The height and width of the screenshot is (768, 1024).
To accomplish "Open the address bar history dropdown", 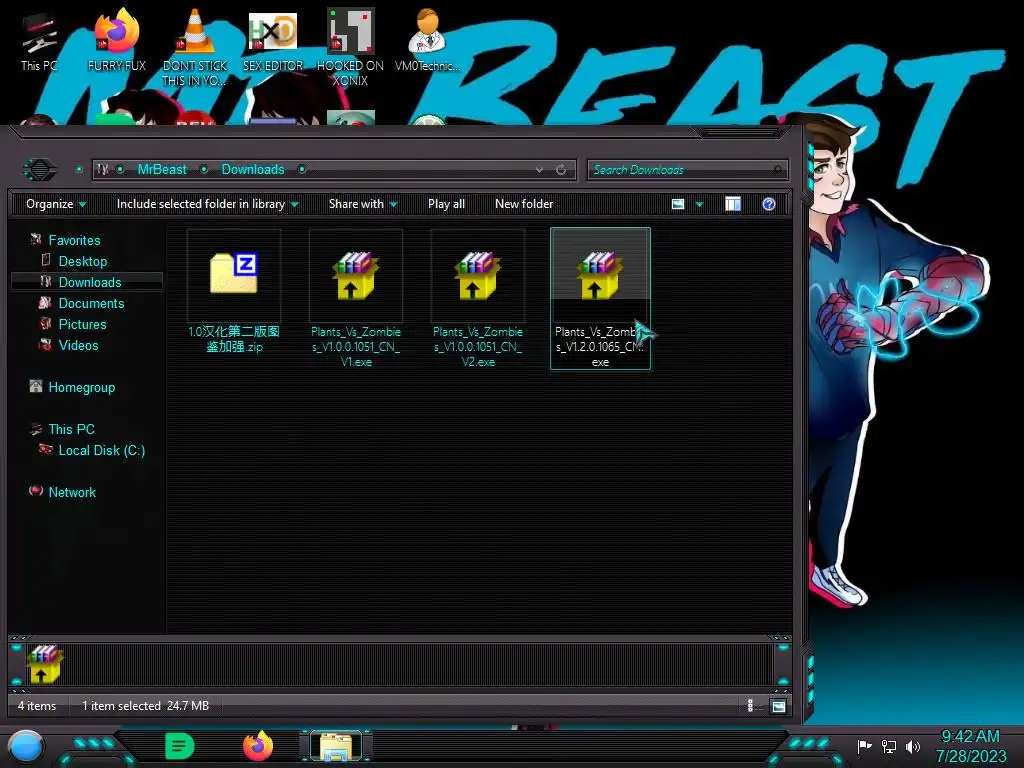I will pos(539,170).
